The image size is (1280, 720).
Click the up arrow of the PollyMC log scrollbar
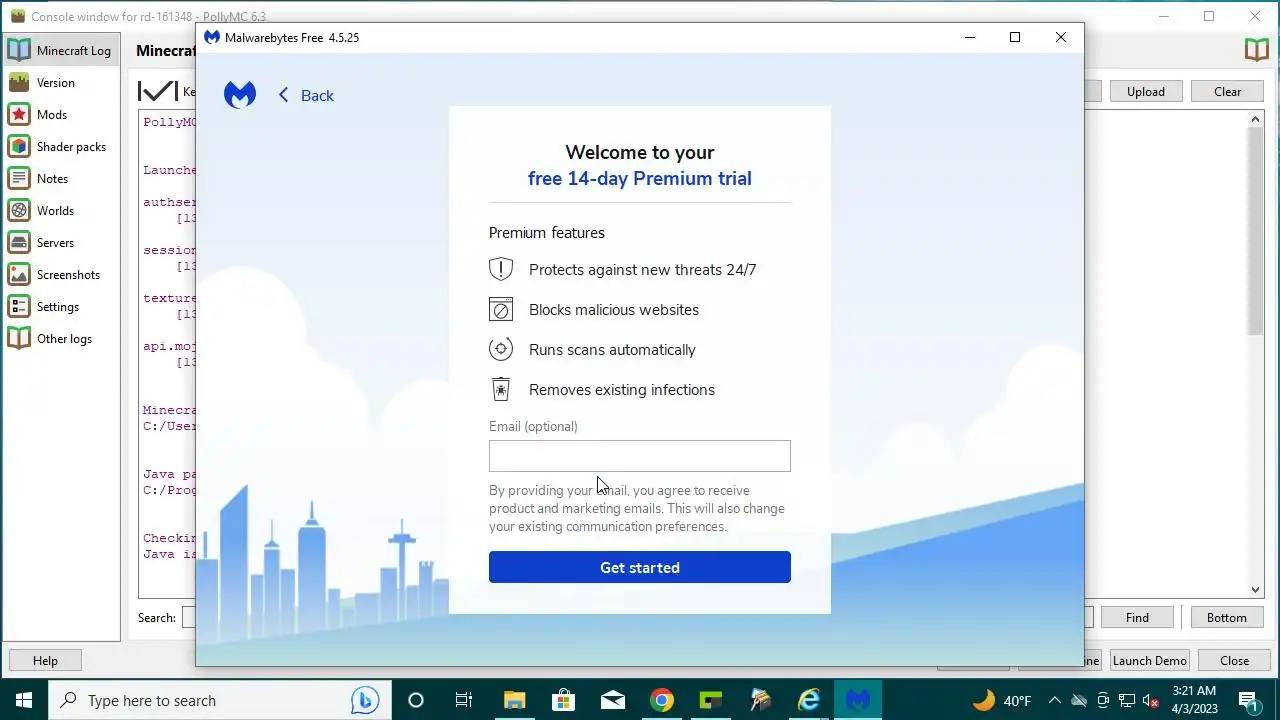tap(1256, 119)
